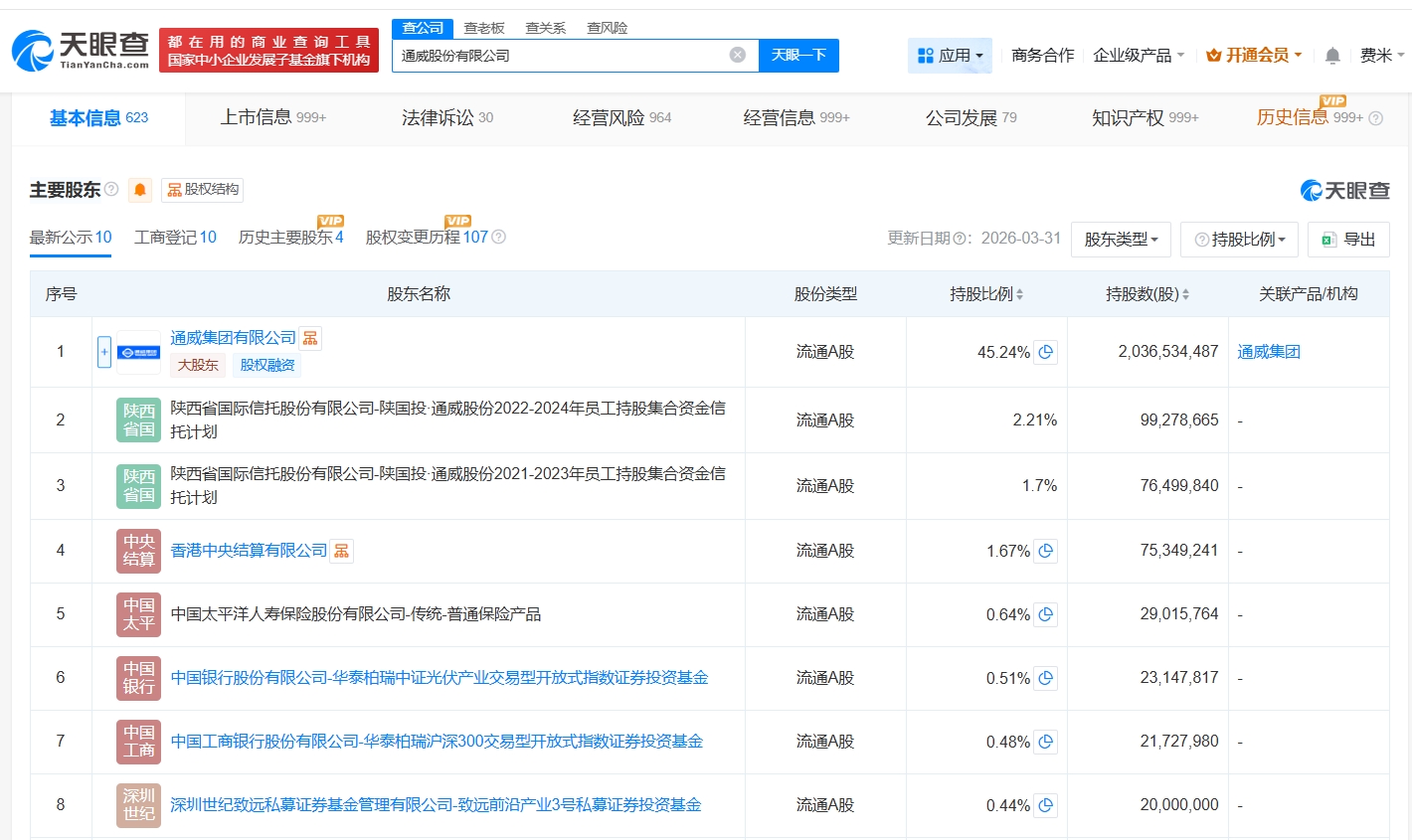Select 历史主要股东 4 sub-tab
The height and width of the screenshot is (840, 1412).
point(291,238)
